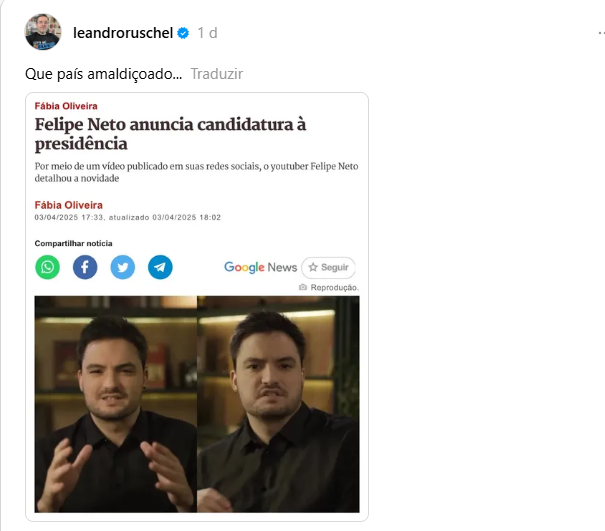
Task: Click the Telegram share icon
Action: tap(160, 267)
